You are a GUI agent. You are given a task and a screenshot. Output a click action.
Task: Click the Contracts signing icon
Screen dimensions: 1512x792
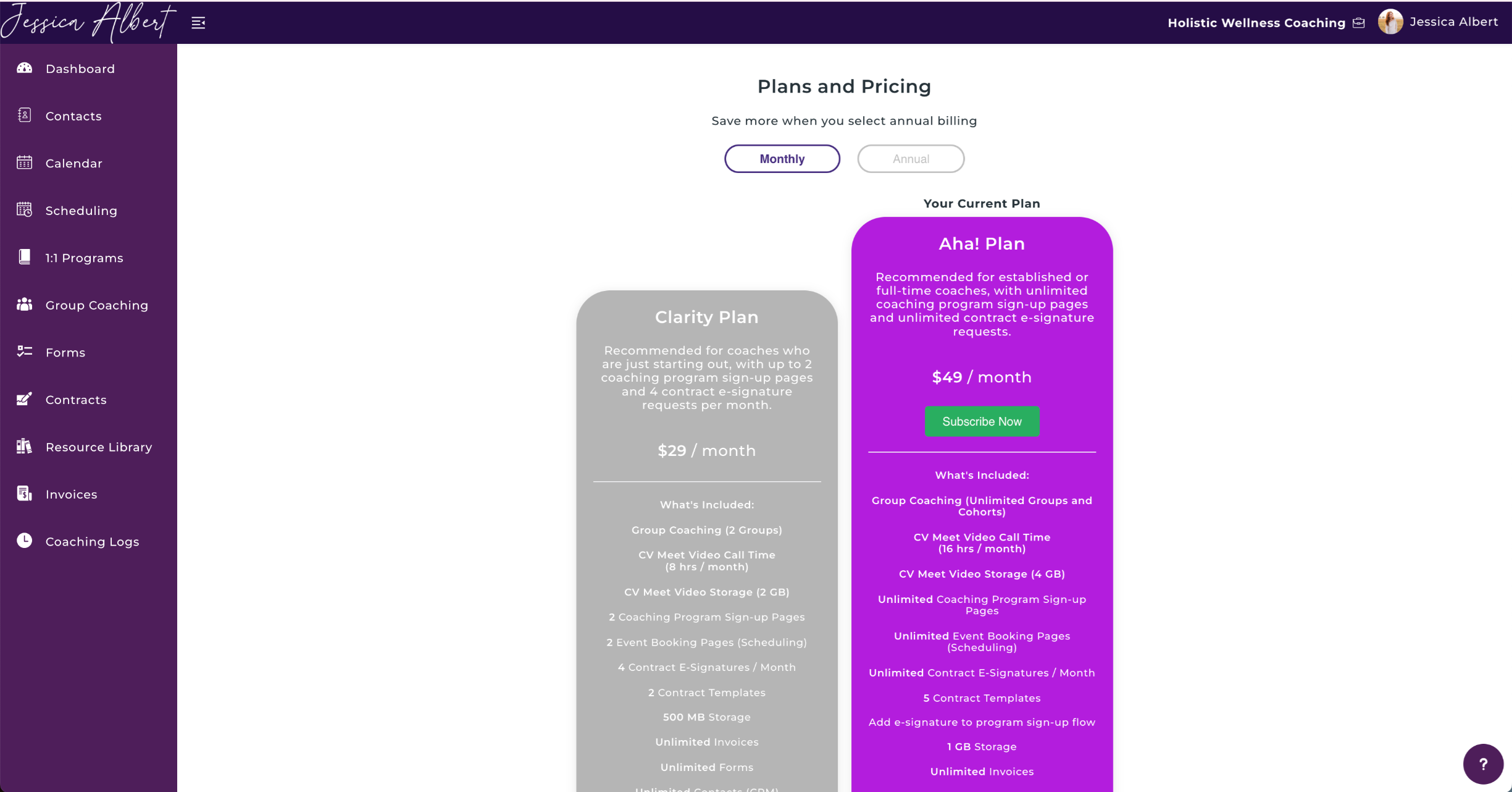pyautogui.click(x=24, y=398)
